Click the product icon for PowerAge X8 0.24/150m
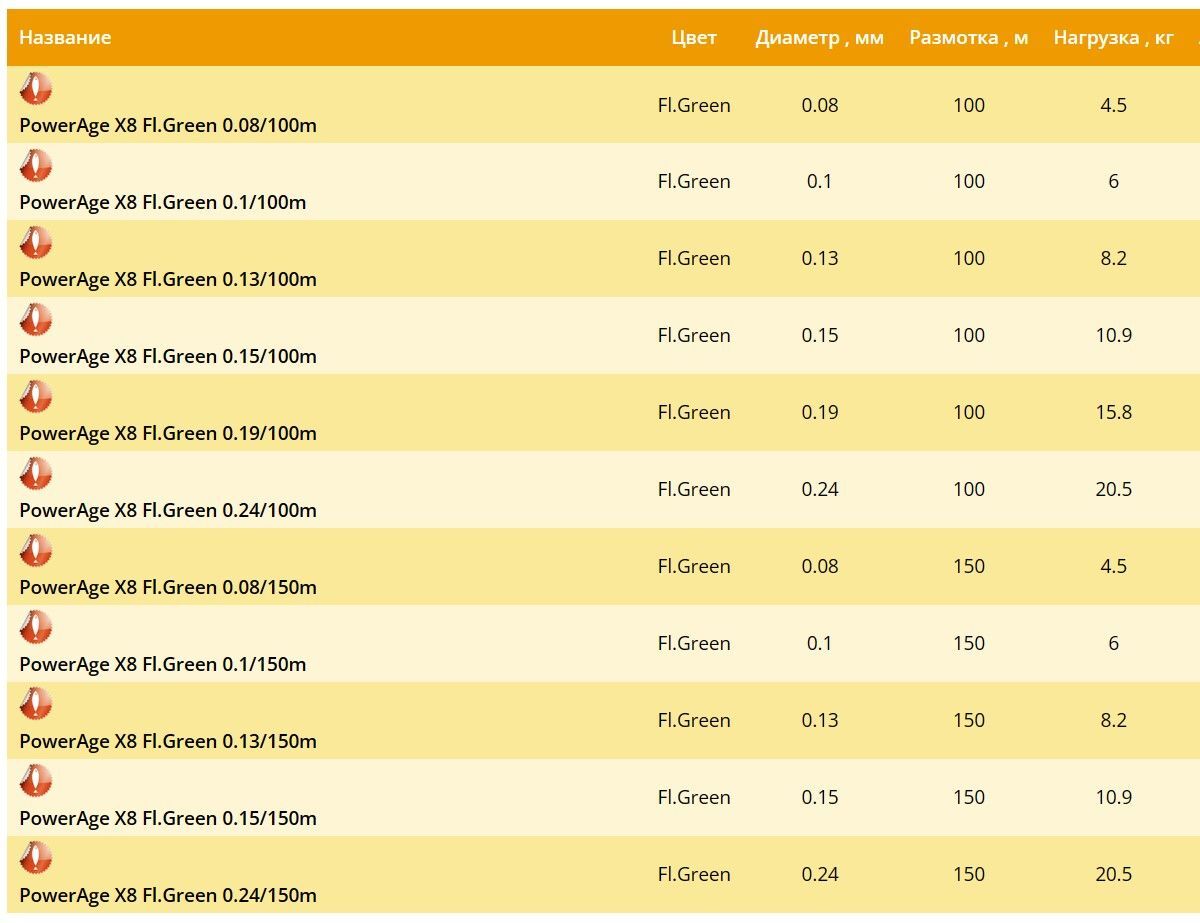This screenshot has height=923, width=1200. [36, 859]
